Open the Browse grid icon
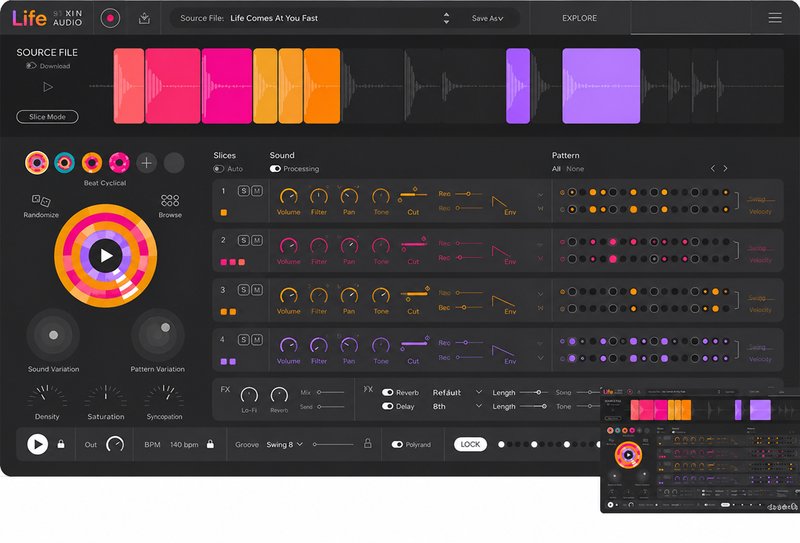This screenshot has height=543, width=800. pyautogui.click(x=170, y=200)
